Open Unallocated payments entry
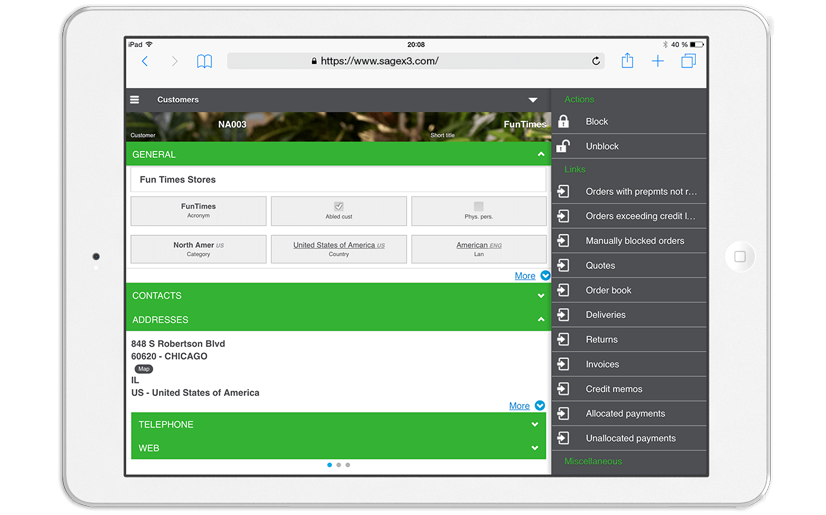 click(629, 438)
